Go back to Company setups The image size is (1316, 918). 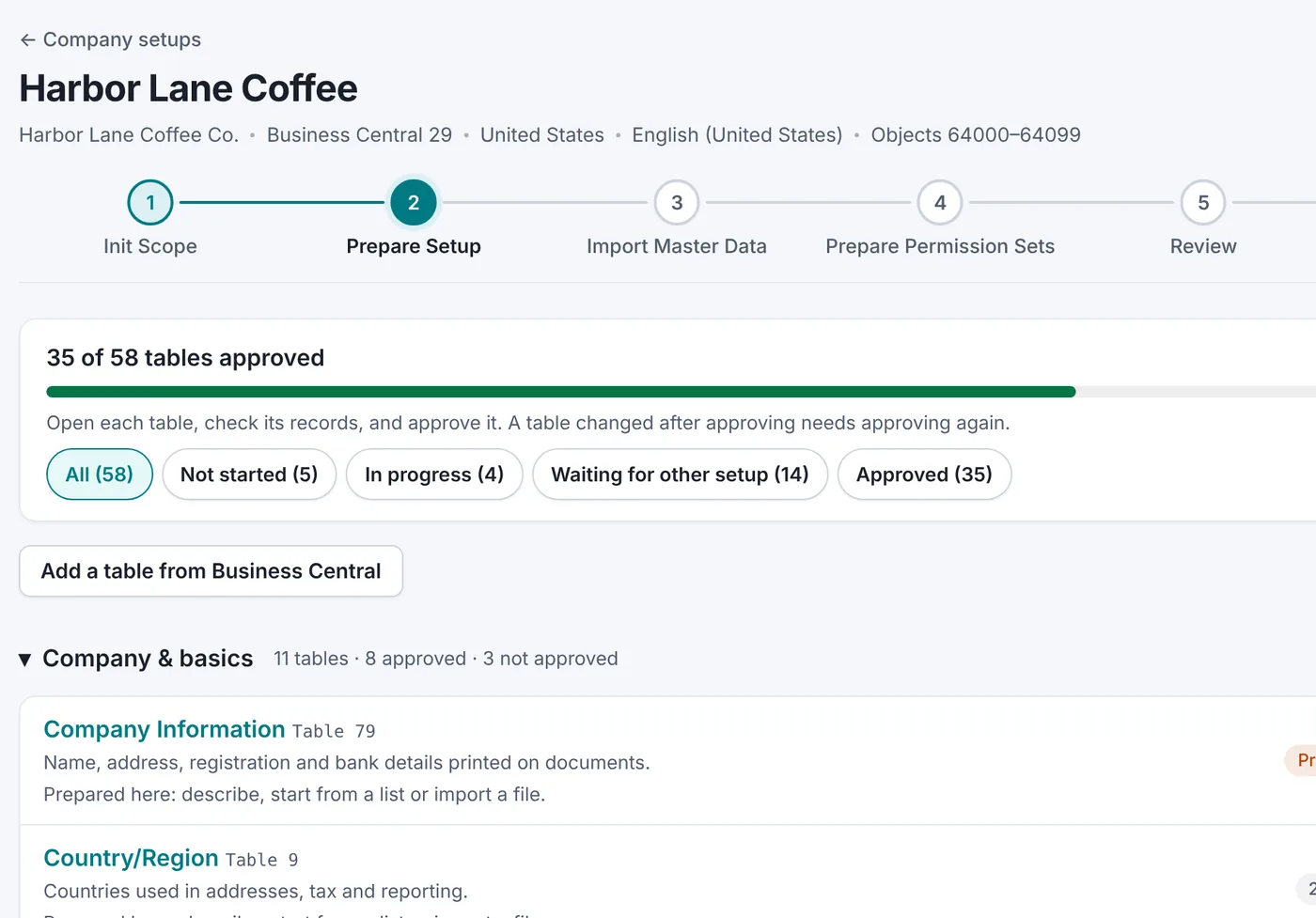[110, 39]
